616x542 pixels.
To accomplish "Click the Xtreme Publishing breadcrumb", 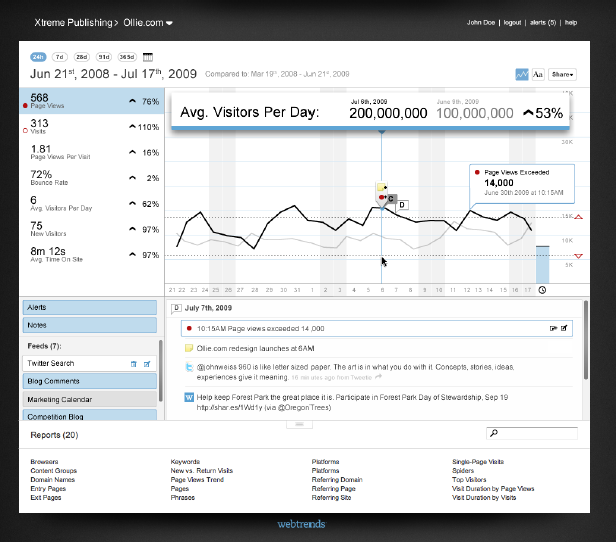I will (x=73, y=23).
